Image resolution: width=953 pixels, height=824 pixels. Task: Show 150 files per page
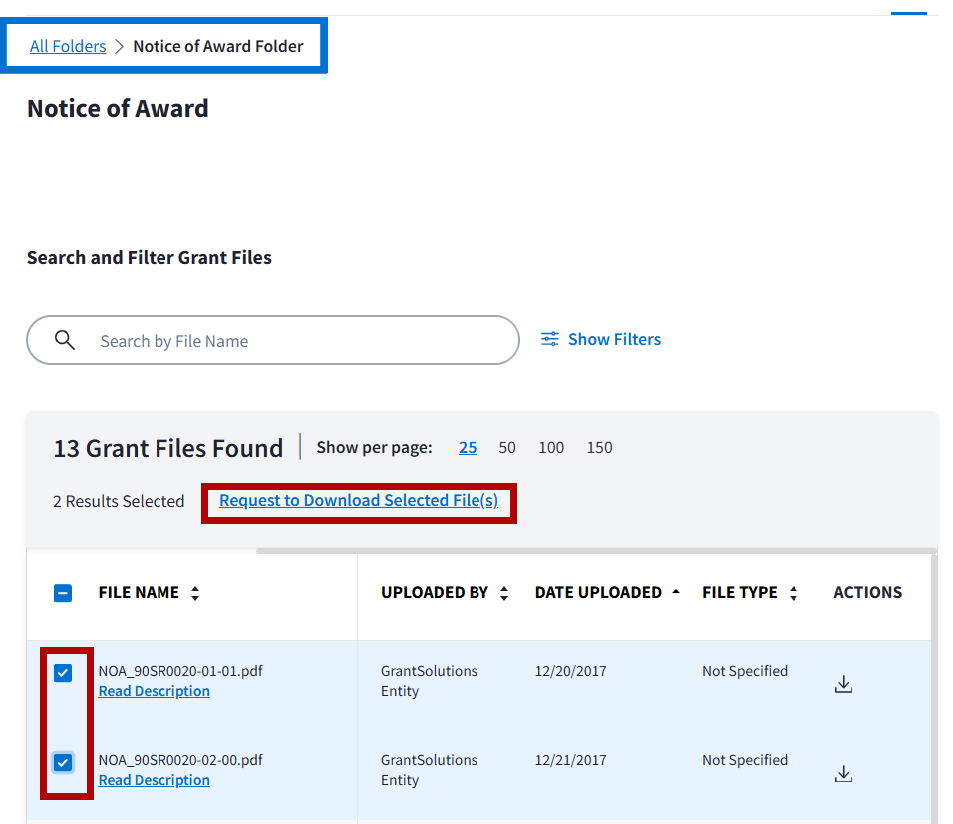599,447
